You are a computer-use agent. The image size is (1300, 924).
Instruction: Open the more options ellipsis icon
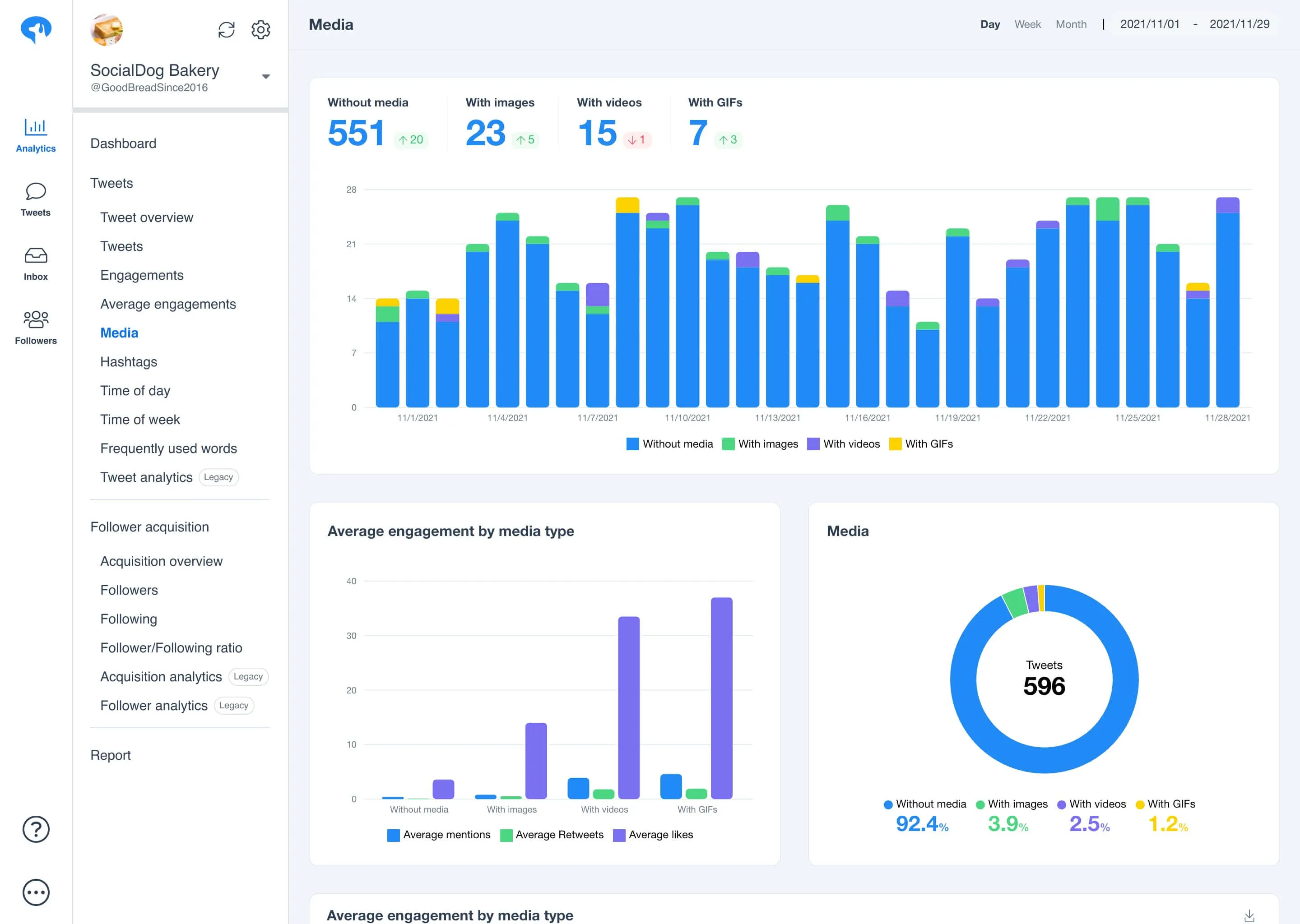click(36, 892)
